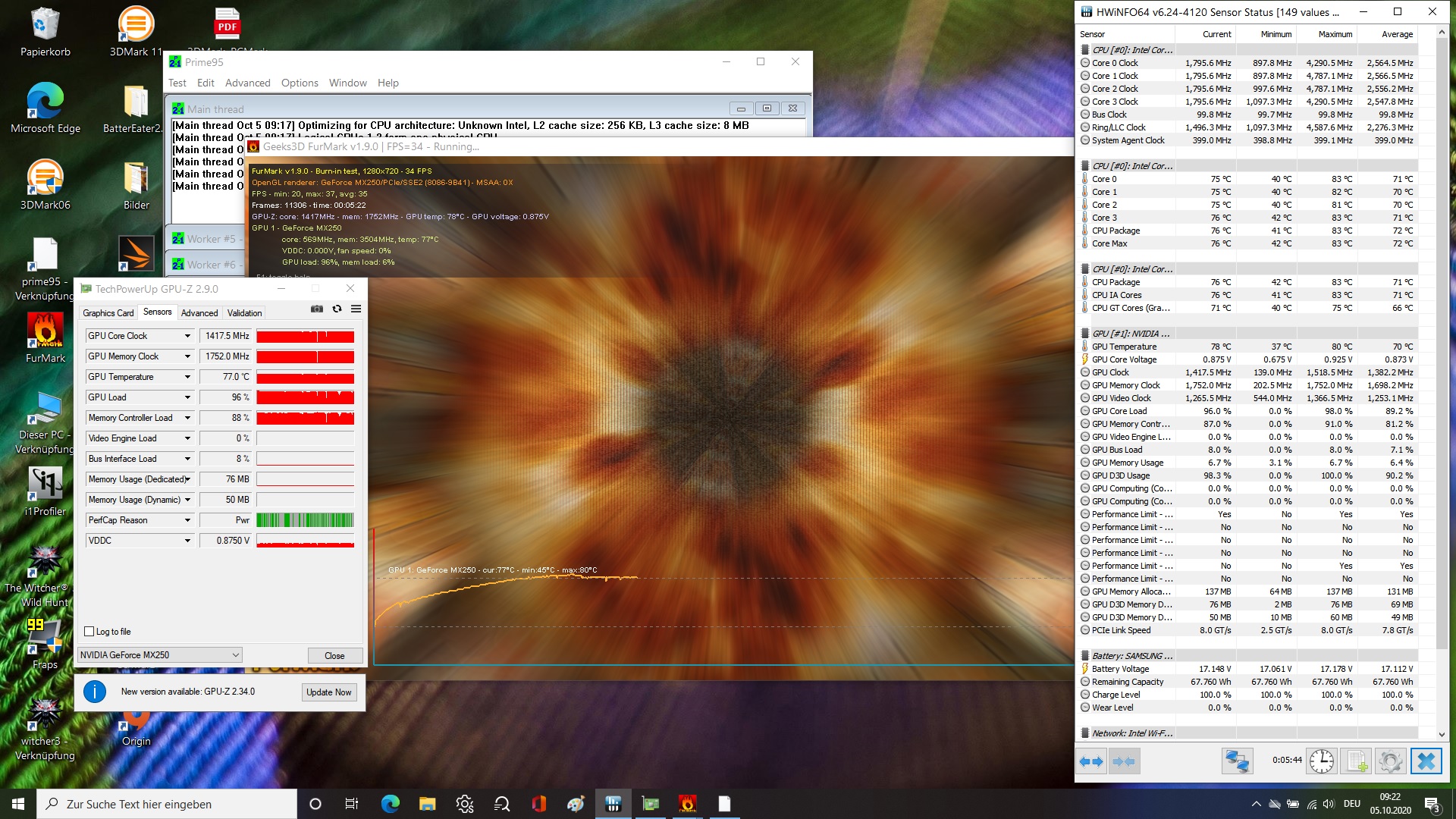This screenshot has width=1456, height=819.
Task: Click HWiNFO network remote monitoring icon
Action: (x=1237, y=761)
